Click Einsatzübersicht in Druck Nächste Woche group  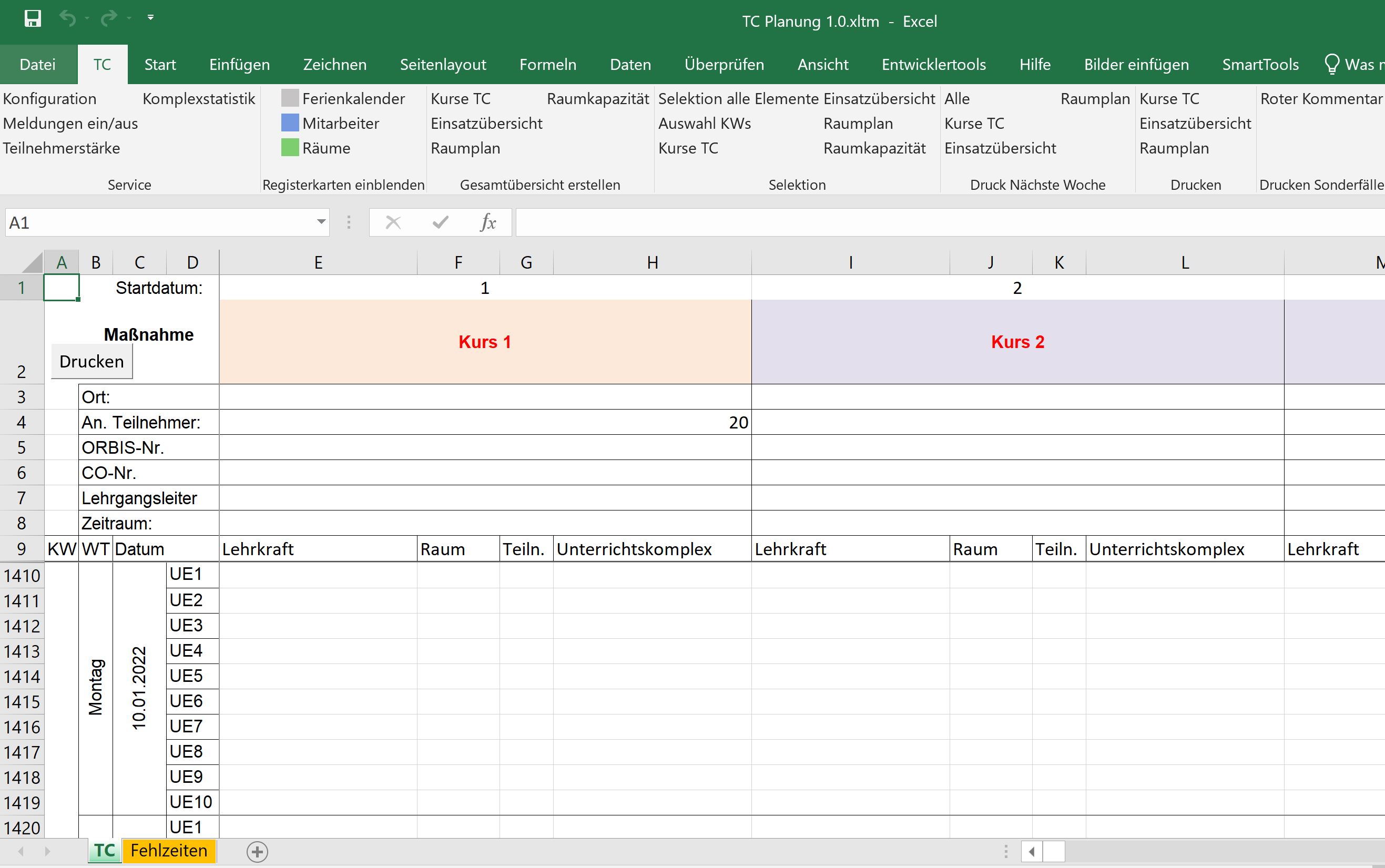(x=1000, y=148)
